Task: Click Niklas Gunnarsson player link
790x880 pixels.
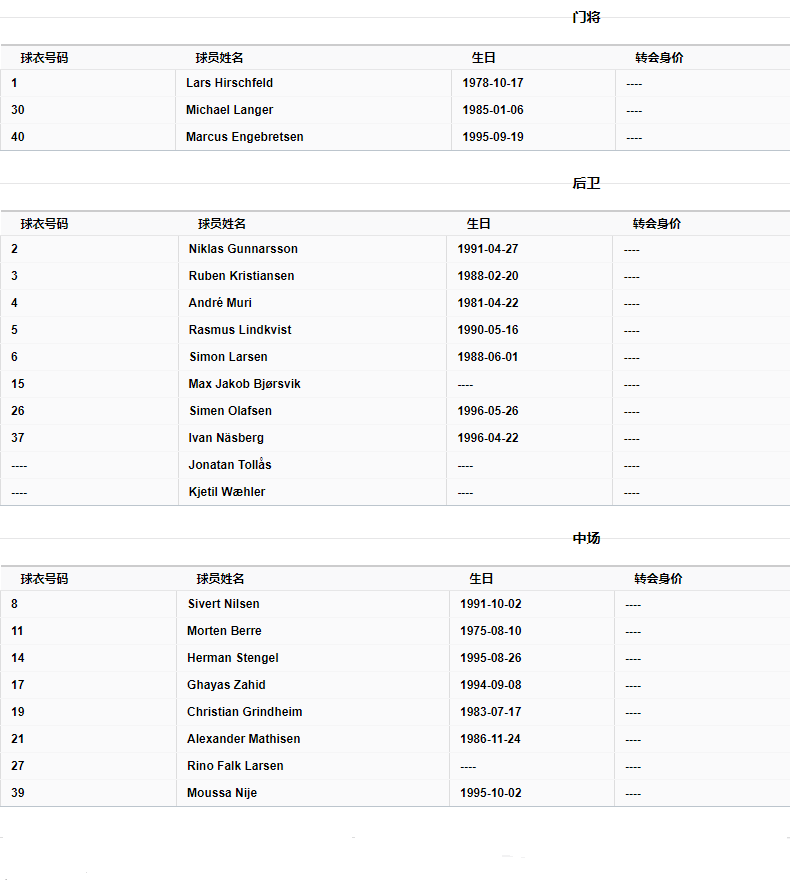Action: pyautogui.click(x=243, y=249)
